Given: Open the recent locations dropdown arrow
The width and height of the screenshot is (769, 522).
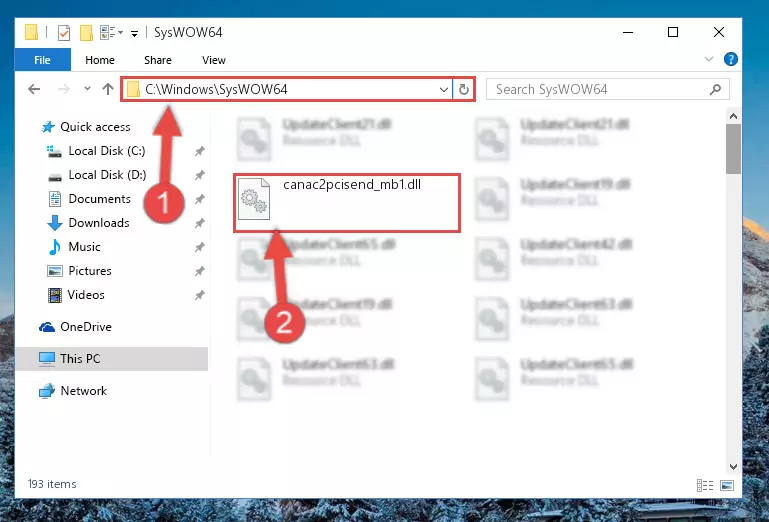Looking at the screenshot, I should click(x=87, y=89).
